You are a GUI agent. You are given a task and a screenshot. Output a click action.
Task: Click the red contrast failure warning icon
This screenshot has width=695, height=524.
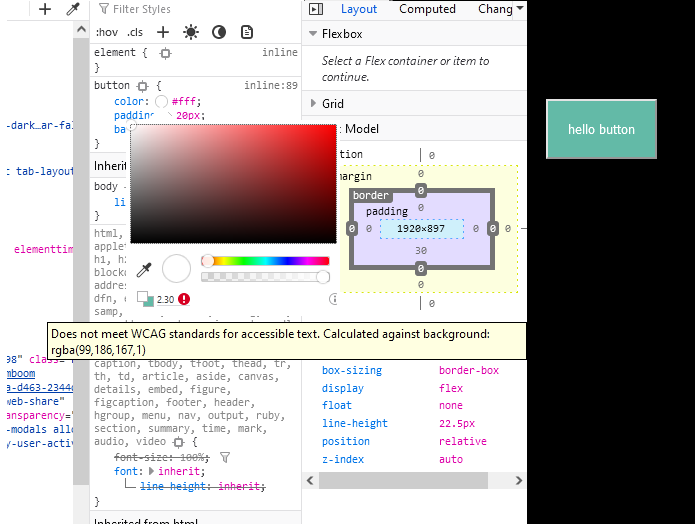[x=184, y=299]
